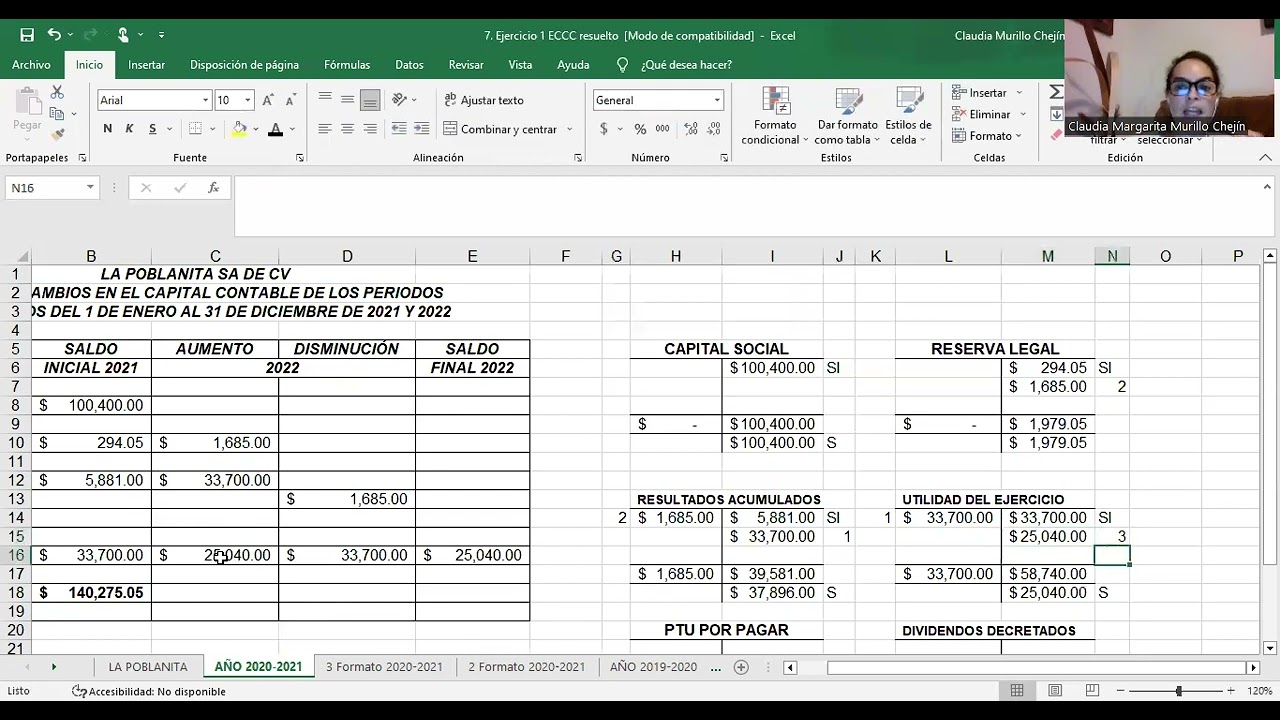Click the Name Box showing N16
Viewport: 1280px width, 720px height.
(x=45, y=188)
